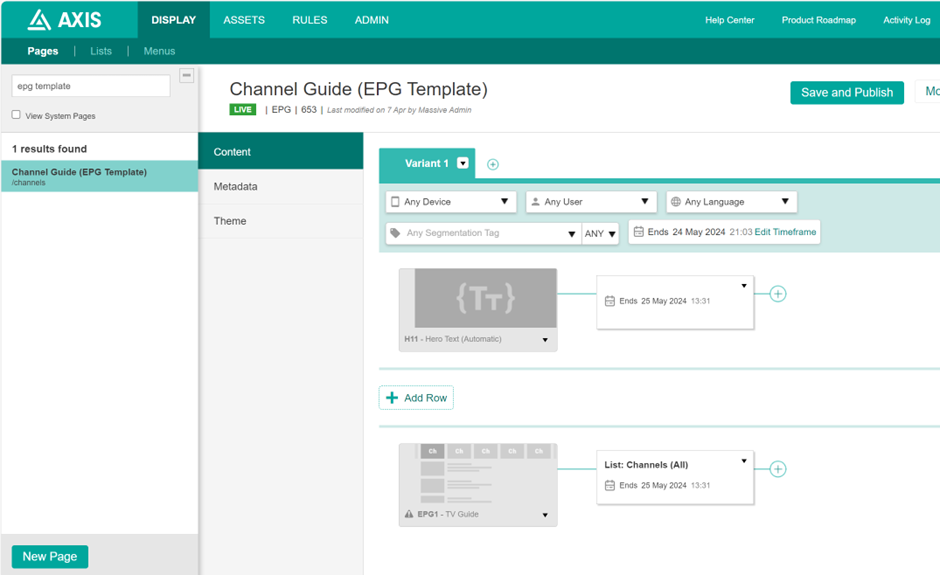The image size is (940, 575).
Task: Select the Variant 1 tab
Action: coord(426,163)
